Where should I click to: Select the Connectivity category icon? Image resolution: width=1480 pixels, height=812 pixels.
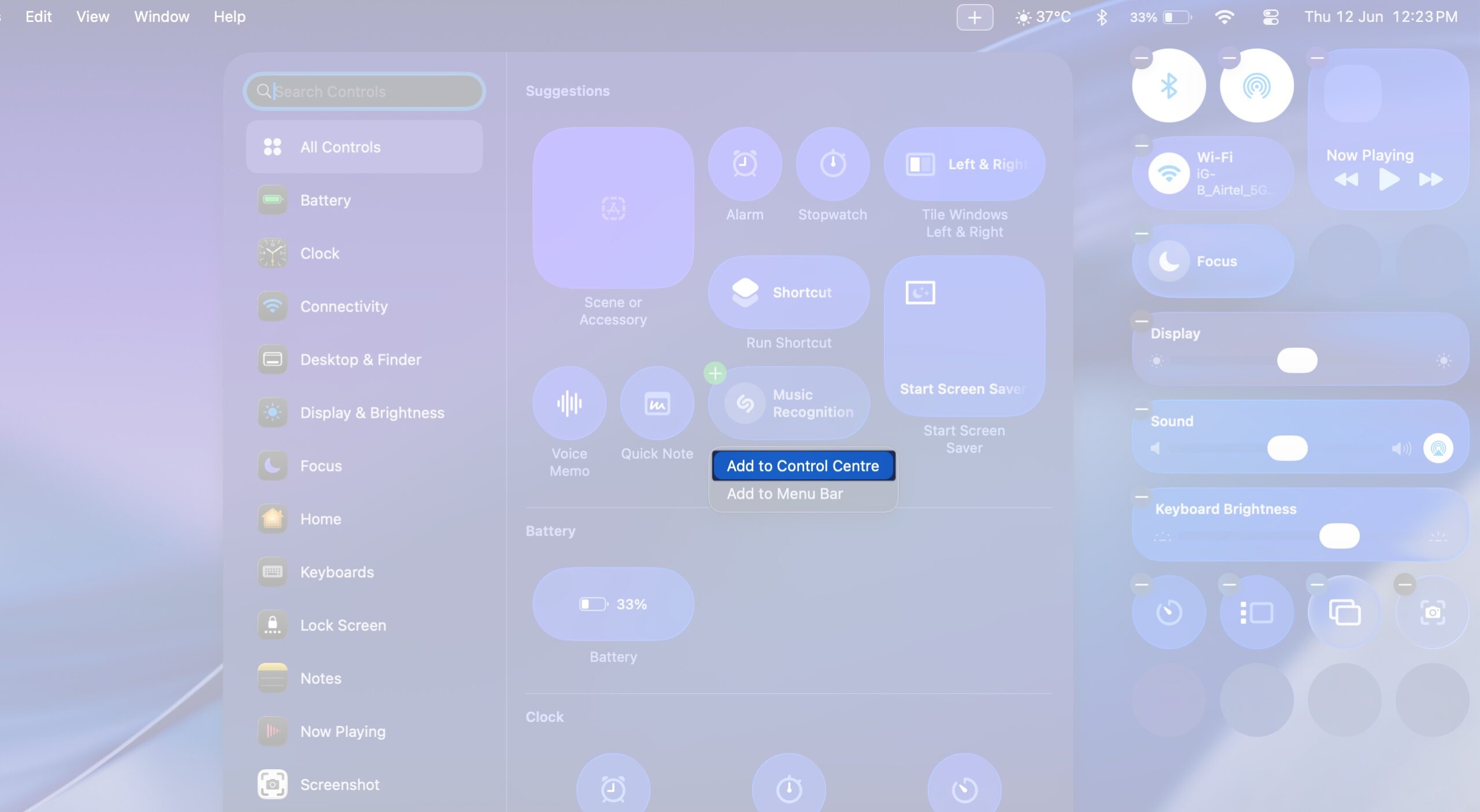pyautogui.click(x=272, y=306)
